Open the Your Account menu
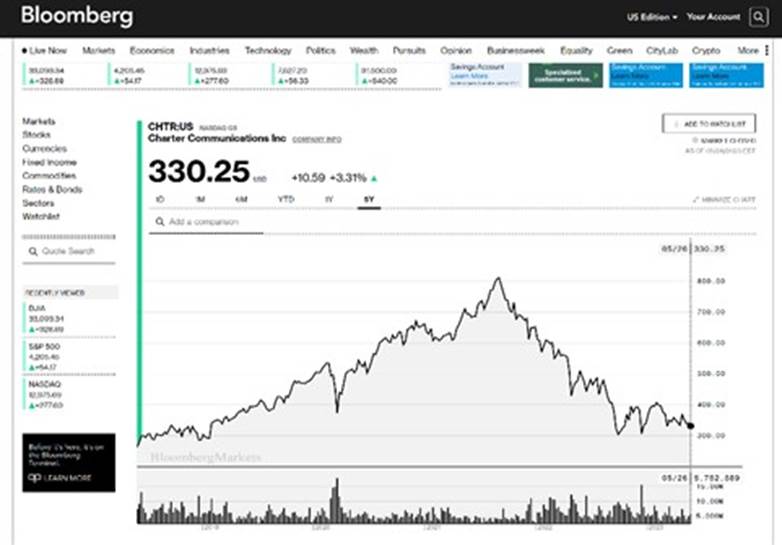This screenshot has width=782, height=545. click(x=713, y=17)
